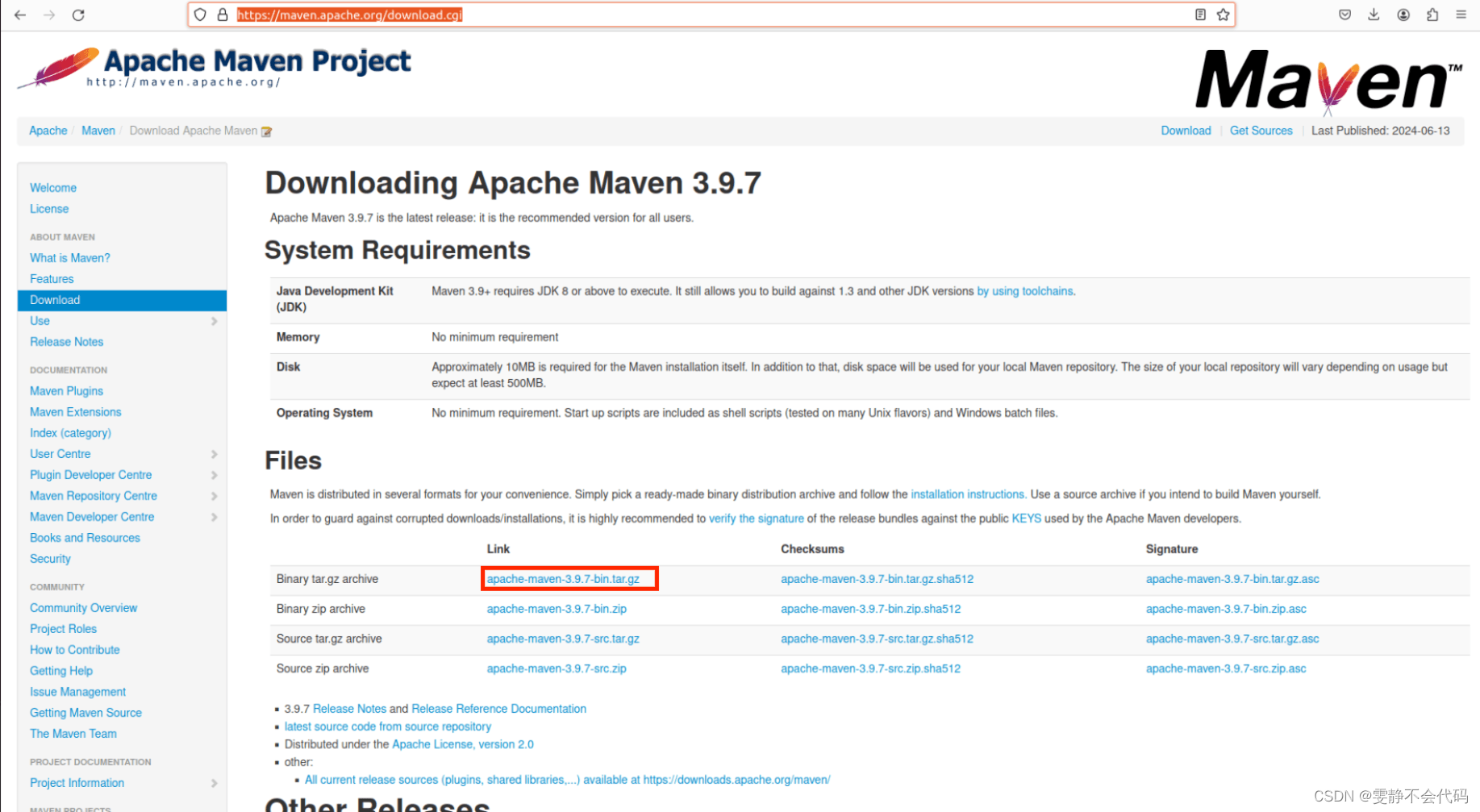Open the extensions panel
Screen dimensions: 1480x812
[x=1432, y=15]
